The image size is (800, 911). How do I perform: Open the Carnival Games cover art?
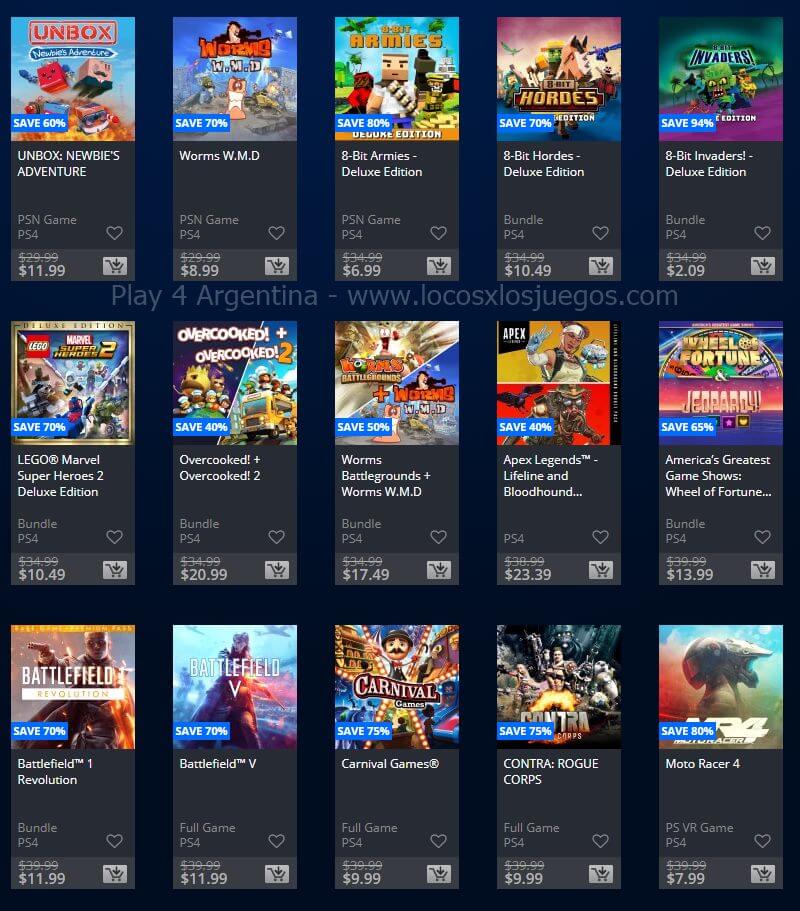397,687
